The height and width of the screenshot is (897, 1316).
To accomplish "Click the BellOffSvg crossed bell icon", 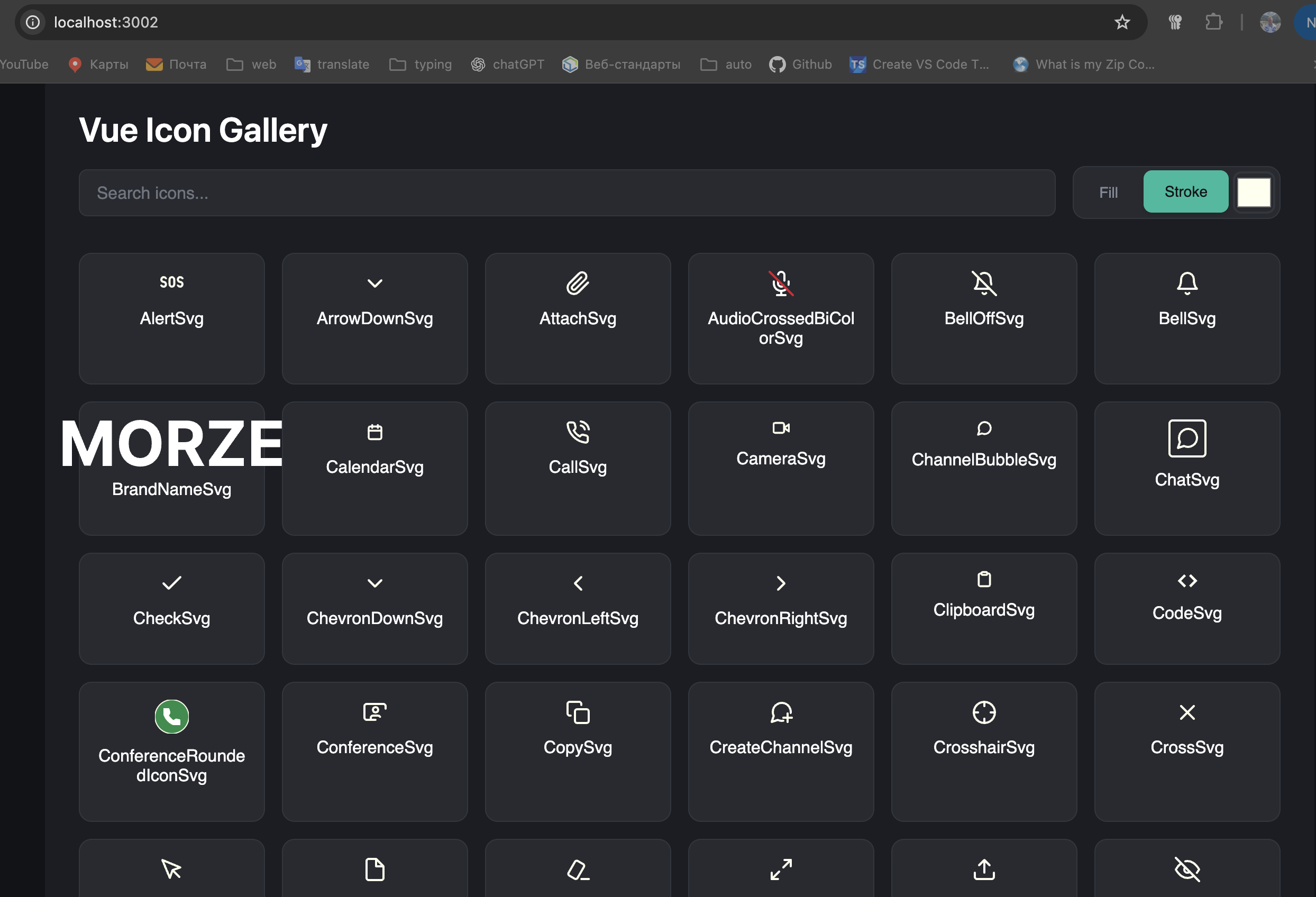I will click(984, 283).
